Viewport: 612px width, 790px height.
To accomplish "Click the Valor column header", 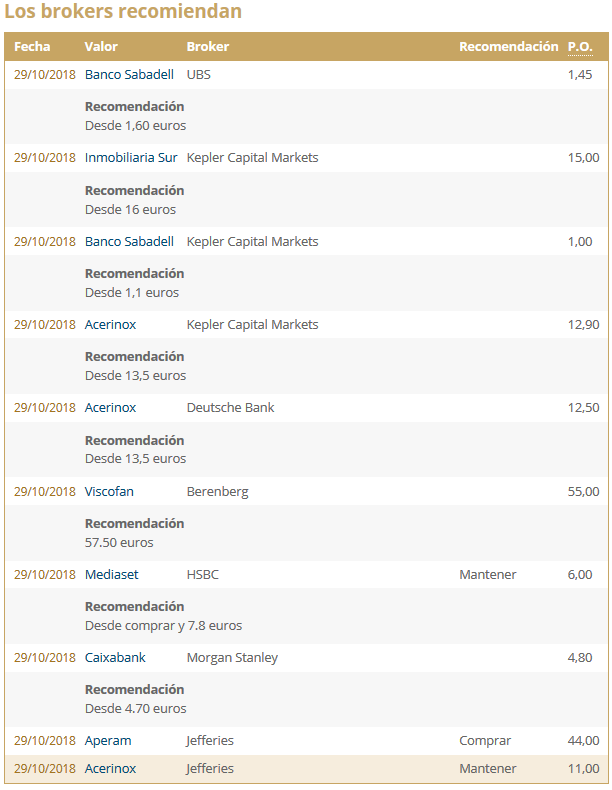I will tap(101, 47).
